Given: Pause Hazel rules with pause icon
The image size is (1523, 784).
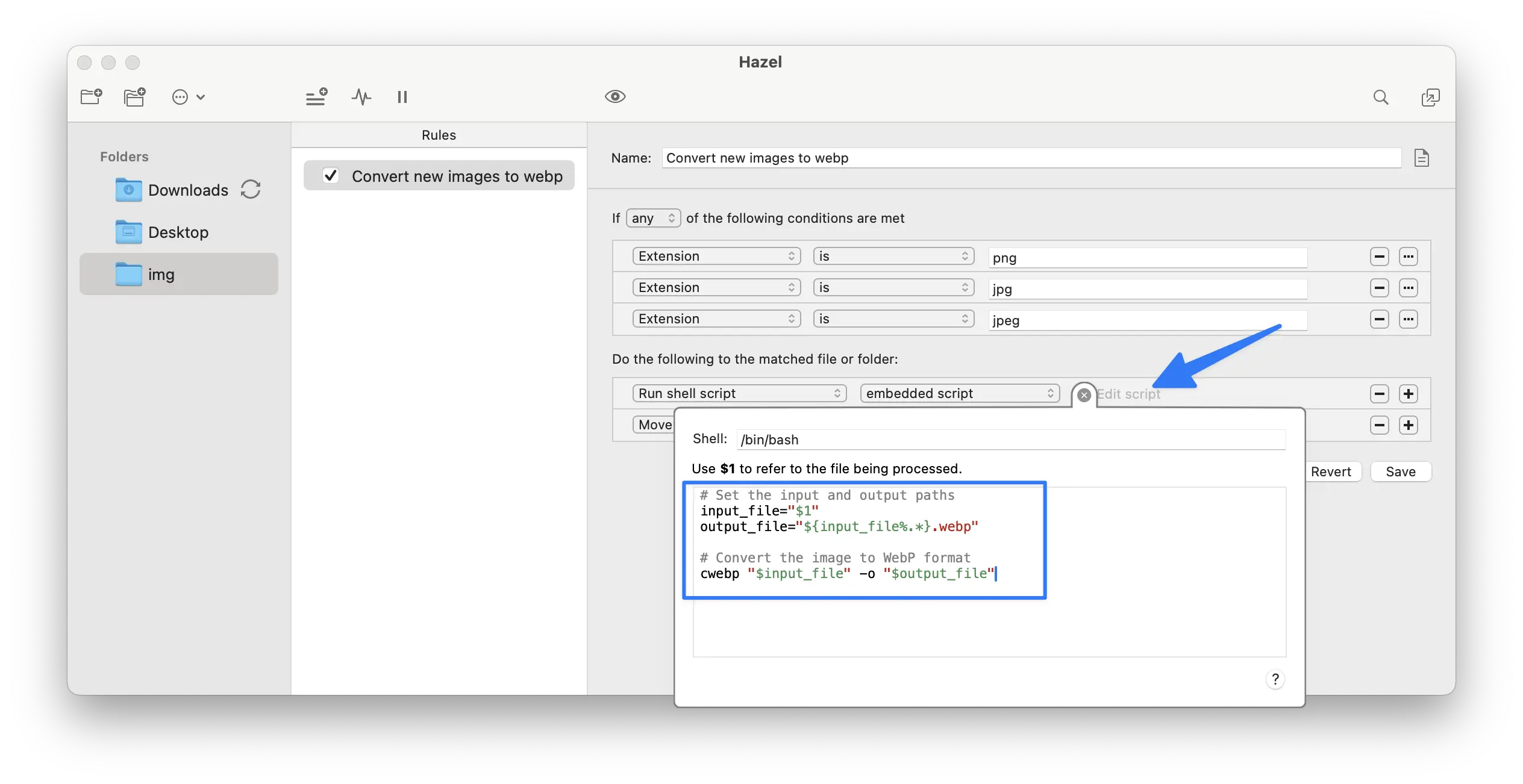Looking at the screenshot, I should 402,97.
